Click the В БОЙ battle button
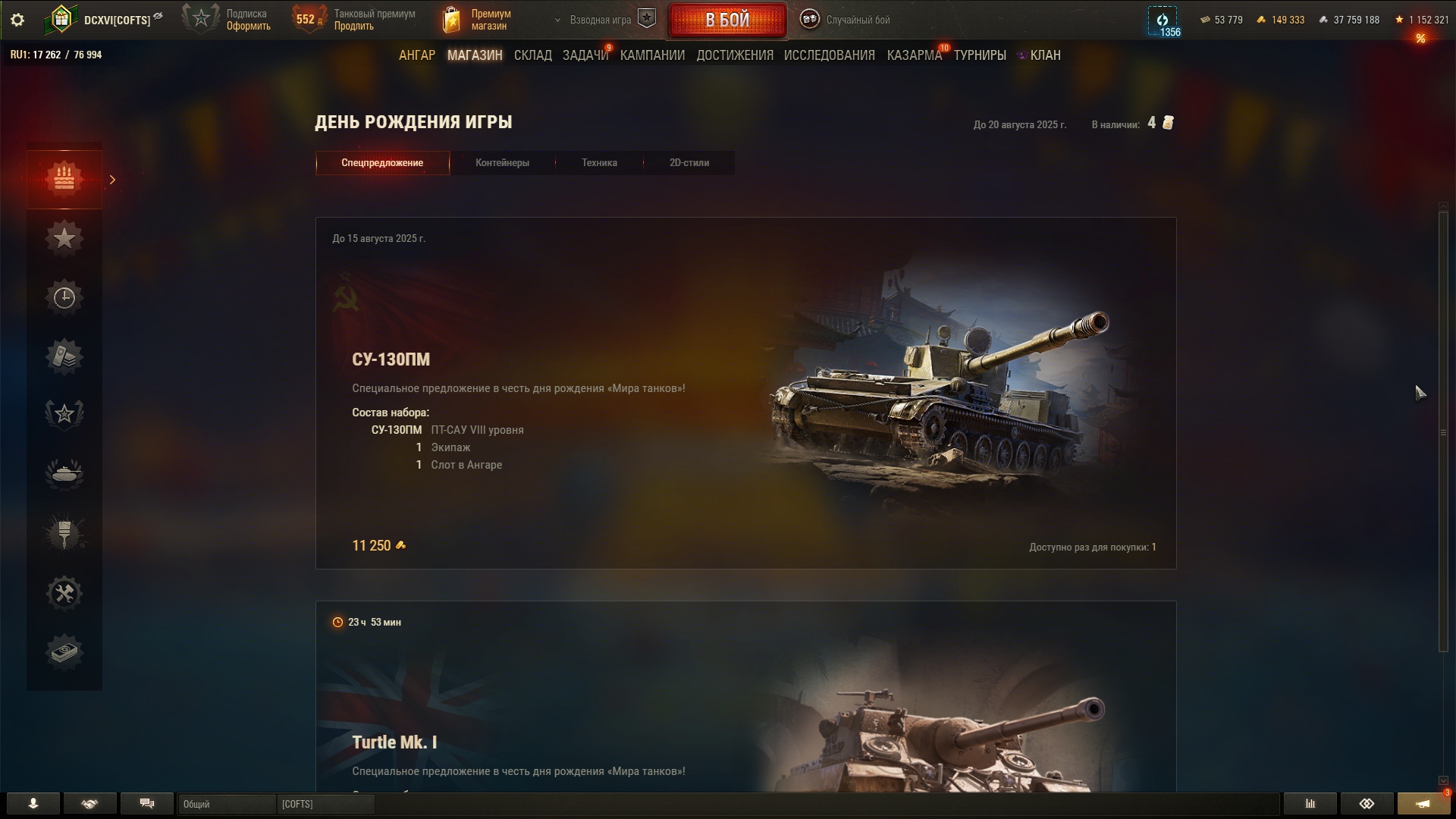1456x819 pixels. pyautogui.click(x=727, y=20)
